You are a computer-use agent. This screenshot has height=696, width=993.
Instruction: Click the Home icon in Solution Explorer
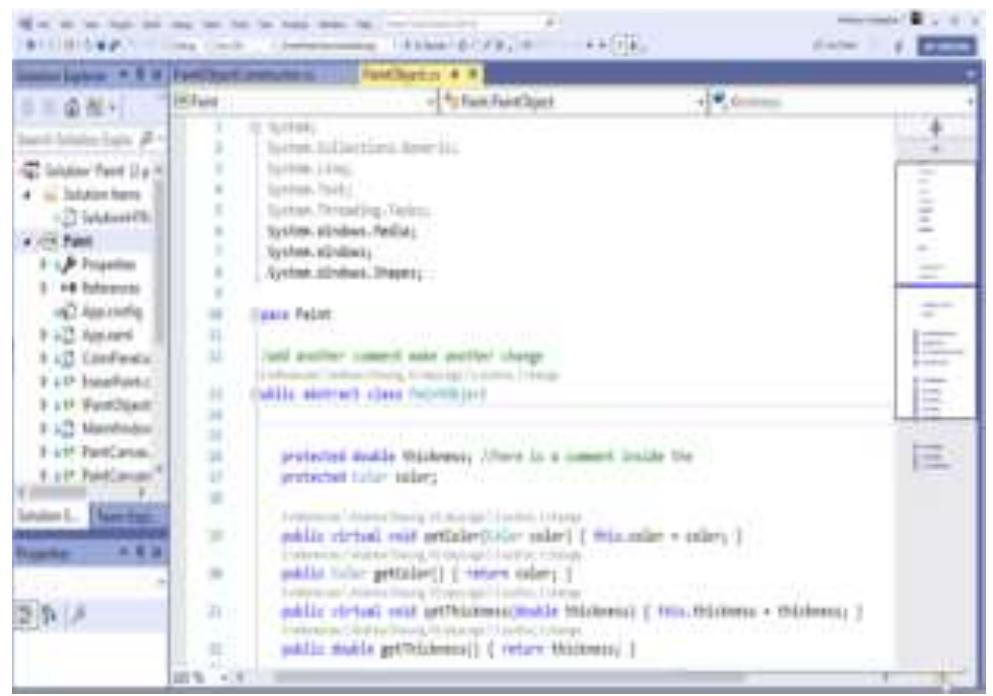pyautogui.click(x=72, y=108)
